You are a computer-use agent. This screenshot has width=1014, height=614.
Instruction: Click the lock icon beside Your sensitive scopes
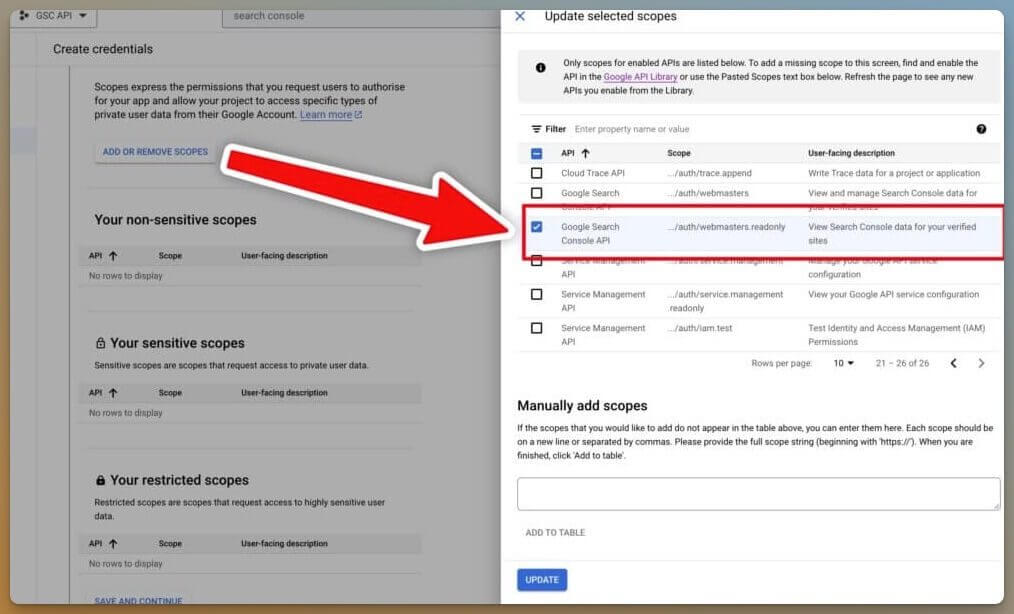100,343
